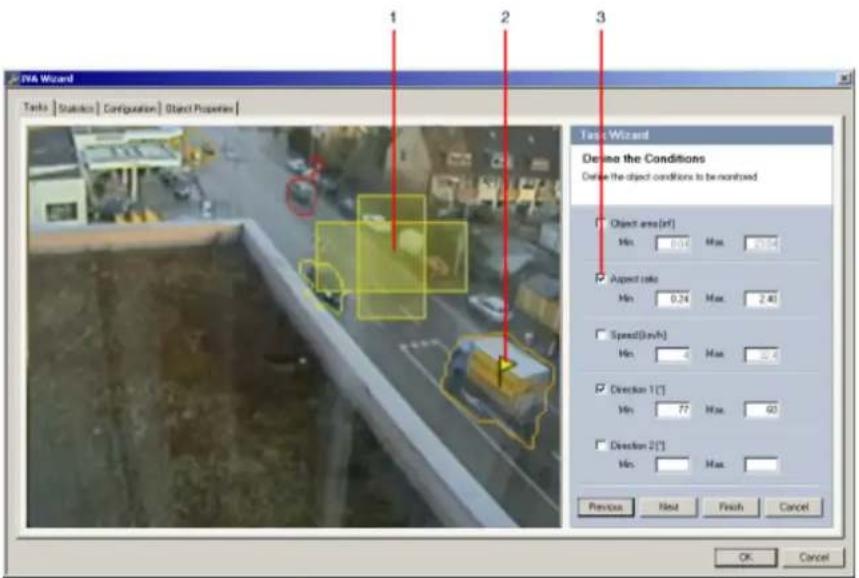Click the Next button
This screenshot has width=859, height=578.
pos(669,507)
